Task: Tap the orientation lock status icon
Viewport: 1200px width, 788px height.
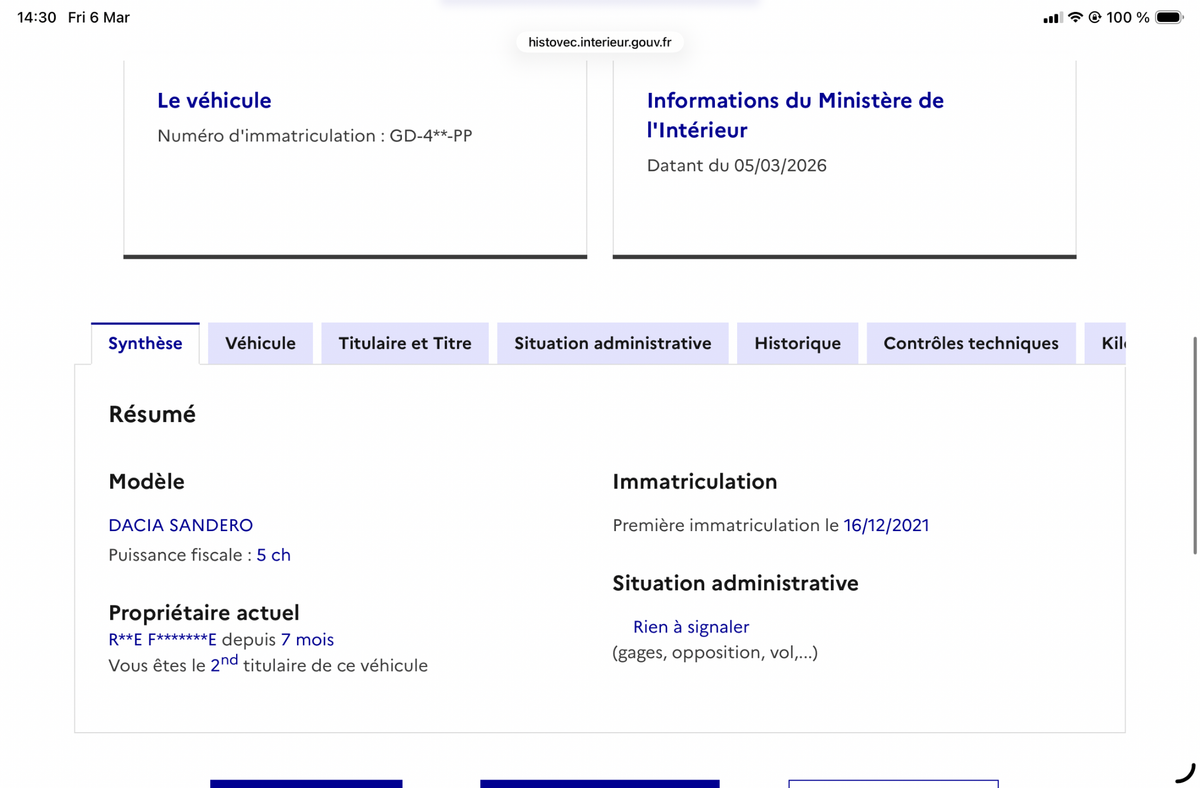Action: pyautogui.click(x=1095, y=17)
